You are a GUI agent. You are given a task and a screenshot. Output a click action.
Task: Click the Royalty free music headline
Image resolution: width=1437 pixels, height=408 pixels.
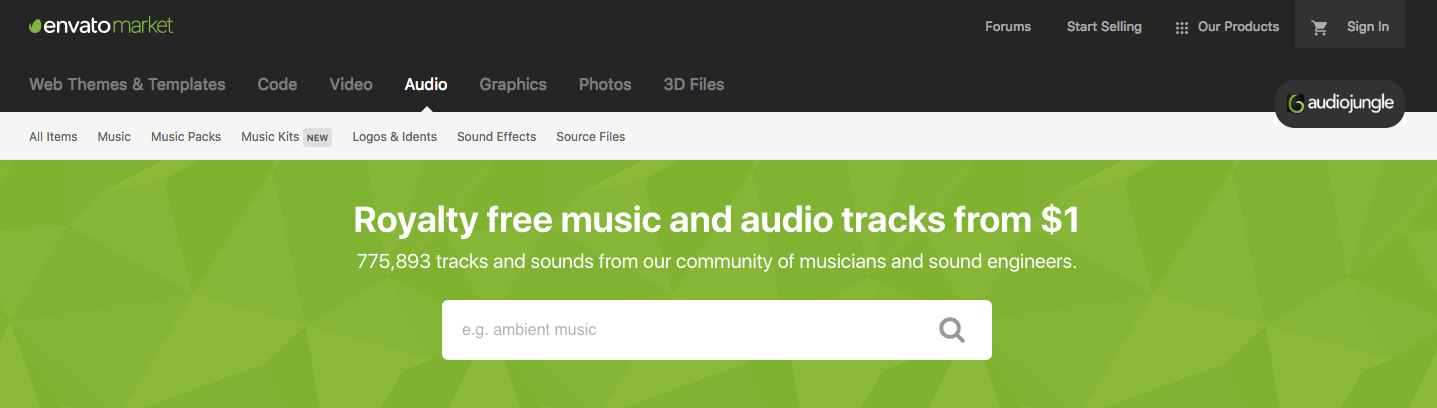(x=717, y=220)
